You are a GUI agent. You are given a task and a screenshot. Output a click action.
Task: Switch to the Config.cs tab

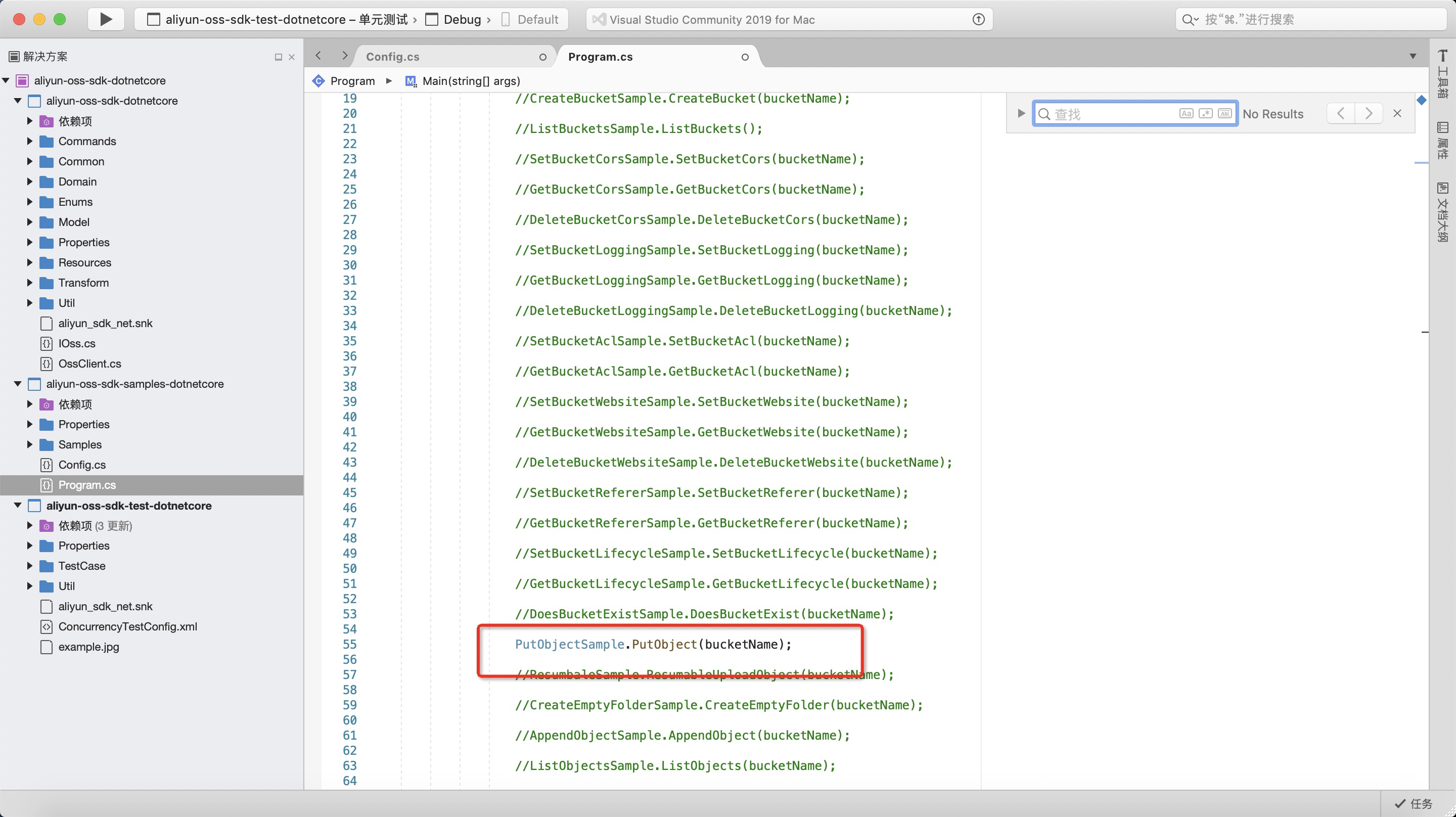pyautogui.click(x=393, y=57)
